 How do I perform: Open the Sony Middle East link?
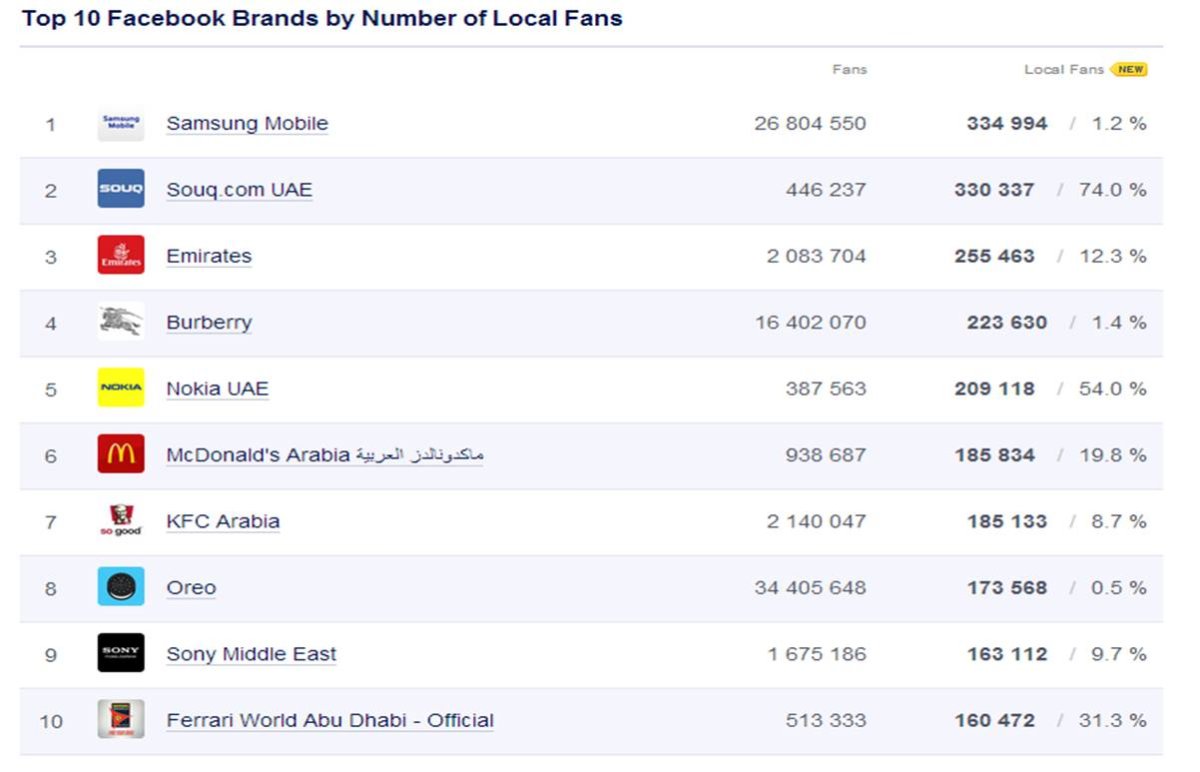(x=251, y=654)
